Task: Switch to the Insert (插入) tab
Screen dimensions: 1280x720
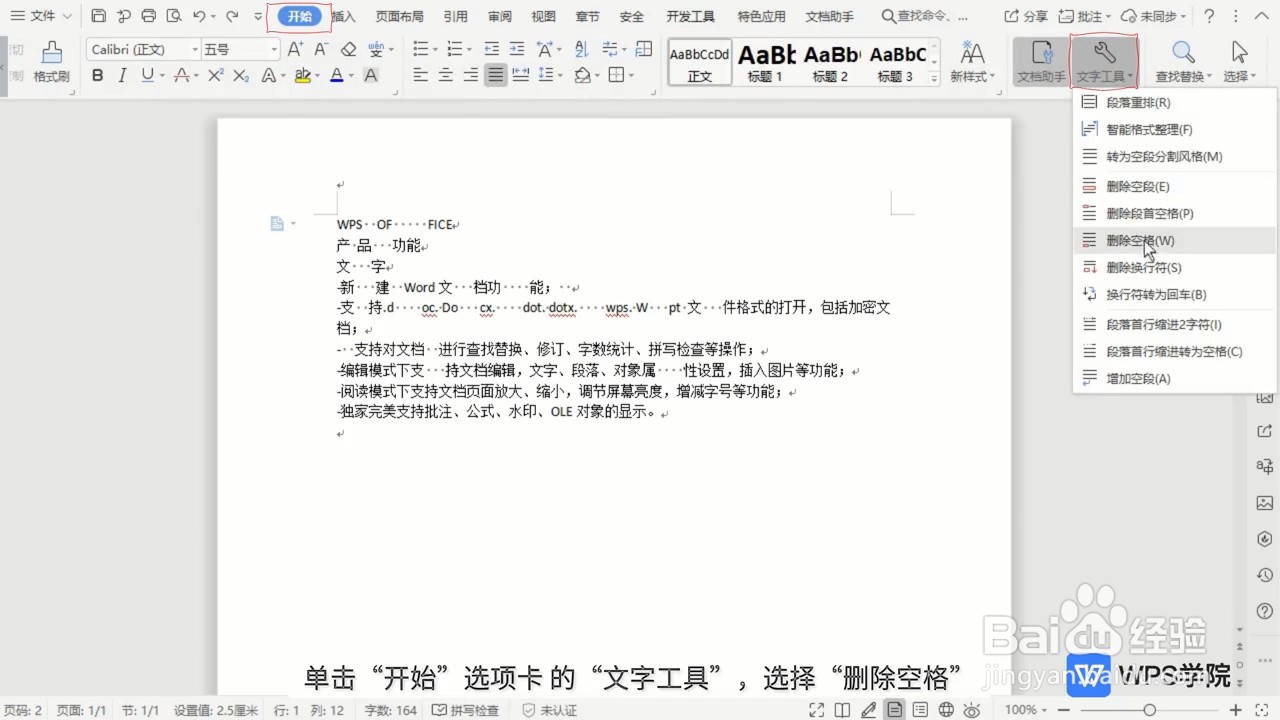Action: tap(343, 16)
